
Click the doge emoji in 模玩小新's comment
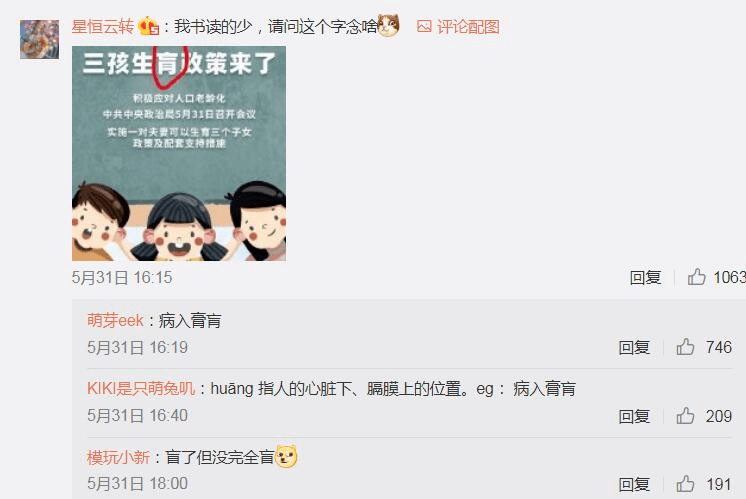pos(286,457)
